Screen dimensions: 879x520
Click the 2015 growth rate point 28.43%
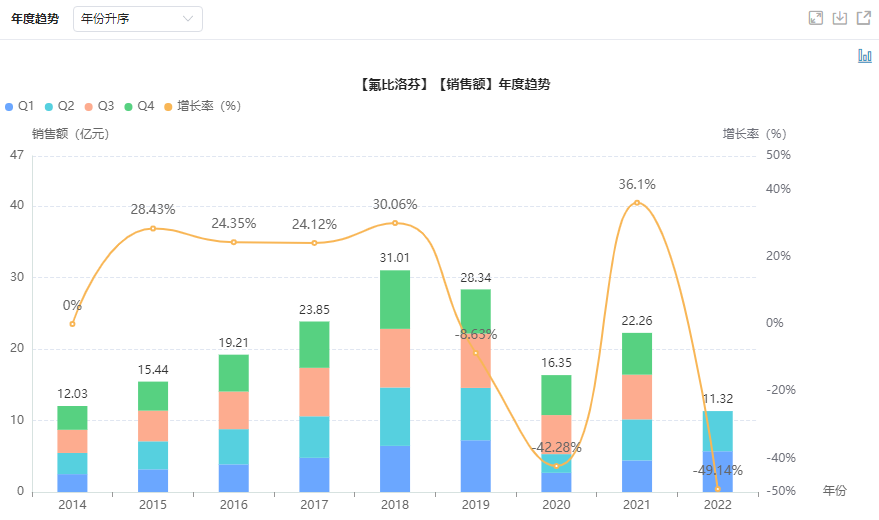pos(153,228)
